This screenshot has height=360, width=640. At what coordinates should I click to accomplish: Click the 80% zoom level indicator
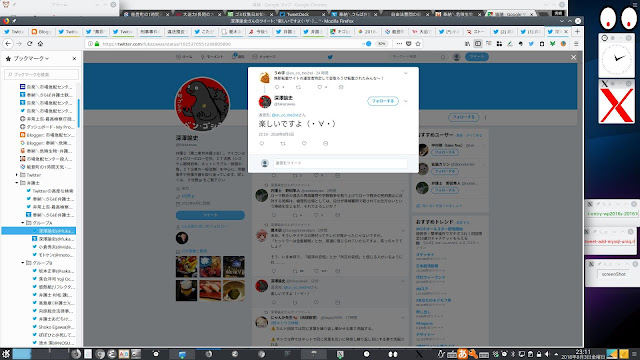[382, 44]
